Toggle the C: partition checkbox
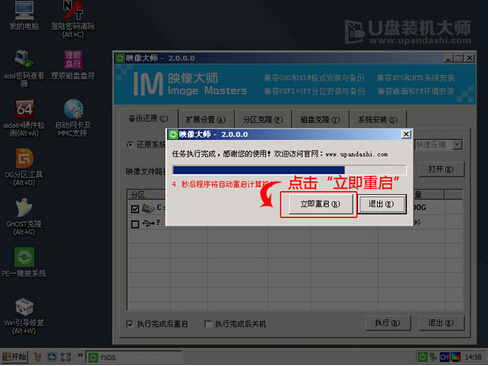 [x=135, y=209]
